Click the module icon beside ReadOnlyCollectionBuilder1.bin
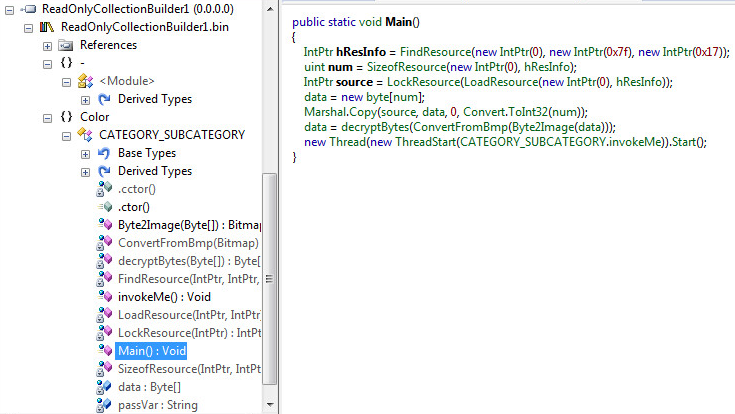This screenshot has height=414, width=735. (x=47, y=27)
